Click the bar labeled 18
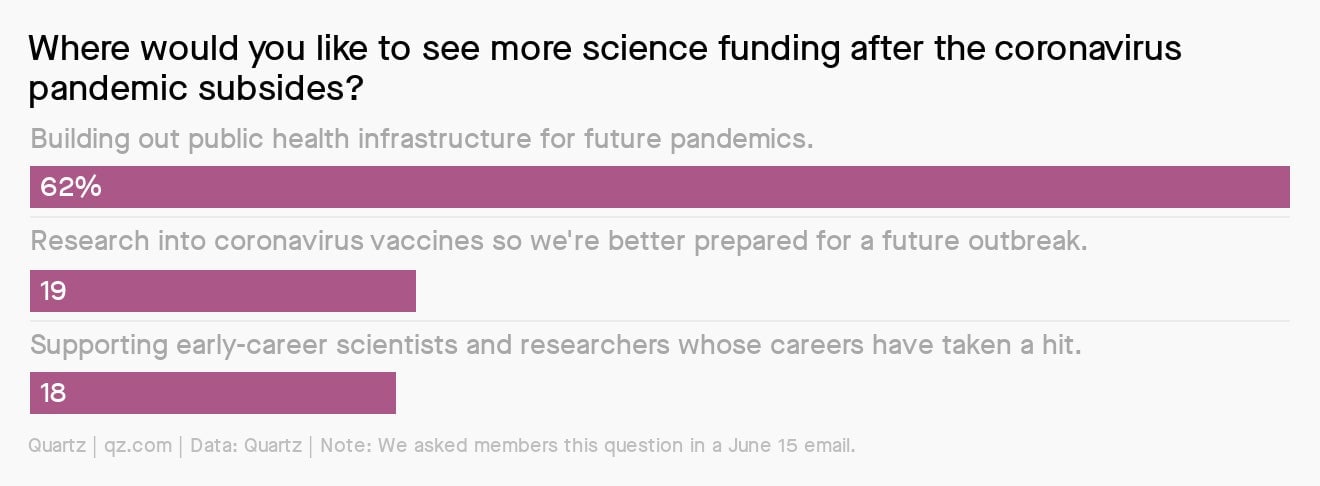The height and width of the screenshot is (486, 1320). [x=213, y=393]
